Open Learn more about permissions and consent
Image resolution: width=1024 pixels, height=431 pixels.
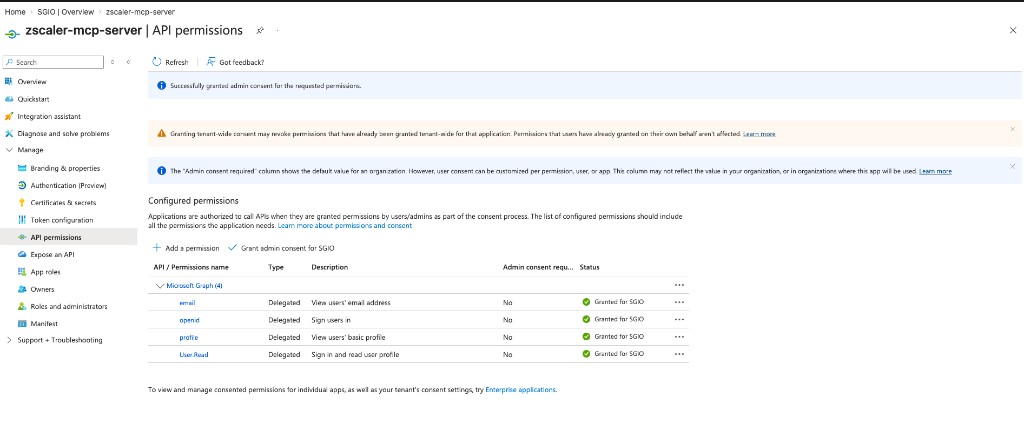coord(345,225)
